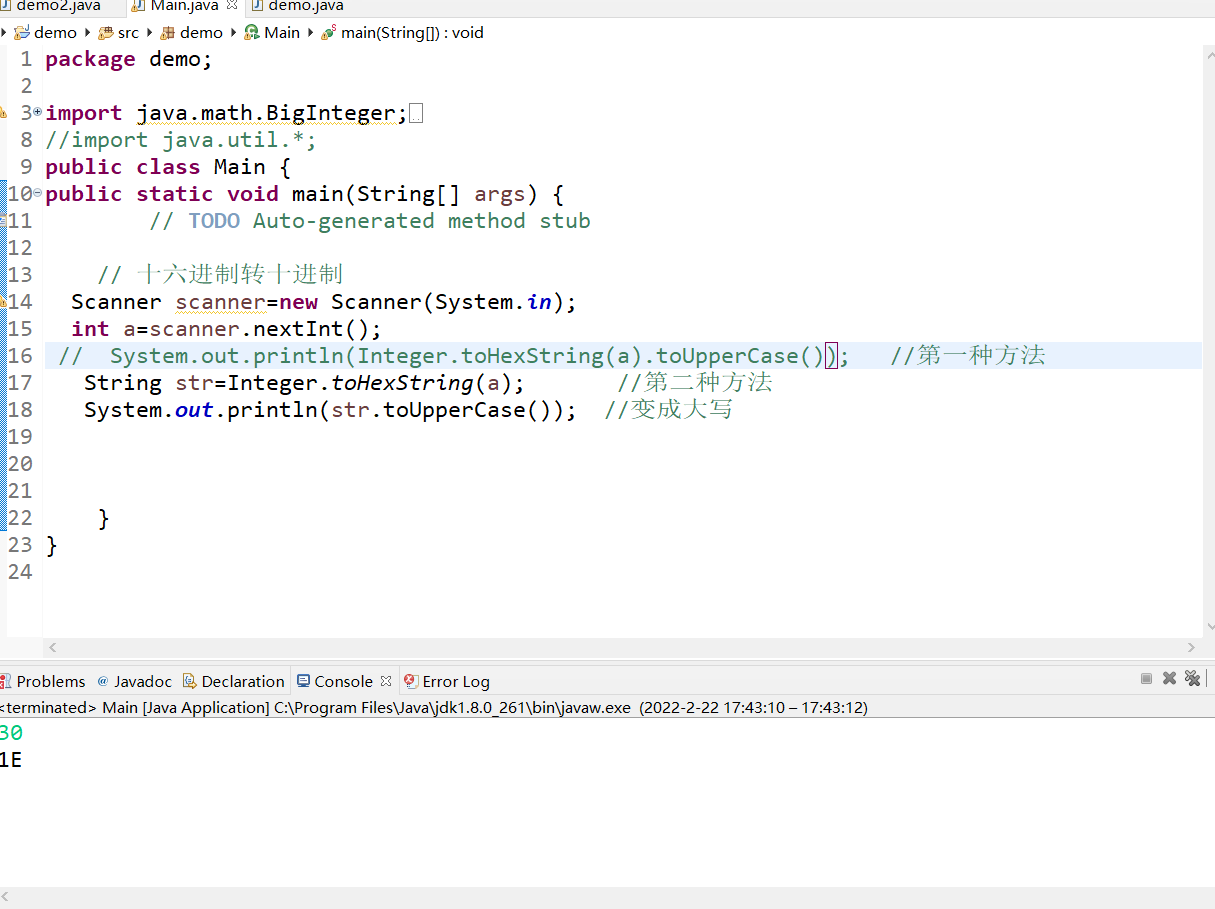This screenshot has width=1215, height=909.
Task: Click the warning marker on line 14
Action: [x=4, y=301]
